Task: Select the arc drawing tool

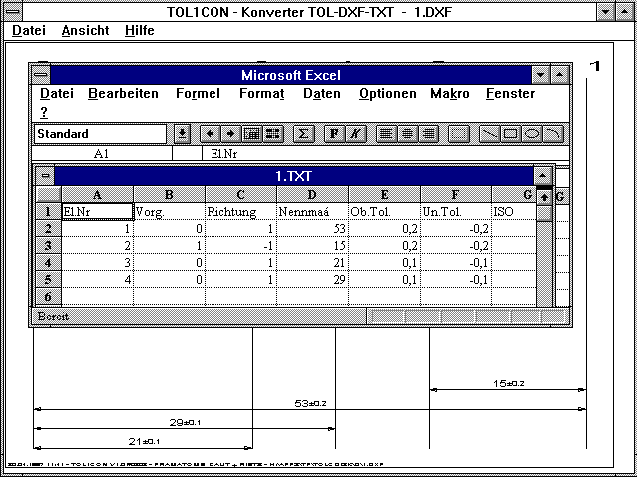Action: click(553, 134)
